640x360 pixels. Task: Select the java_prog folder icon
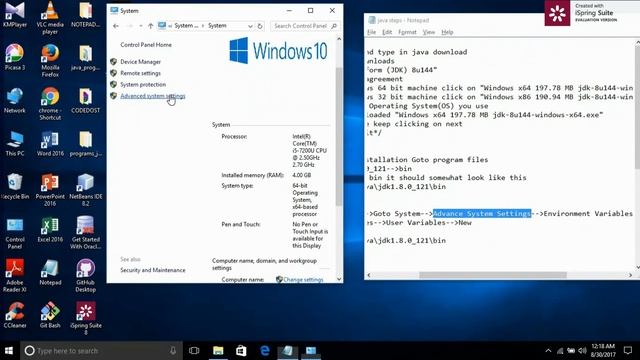(x=85, y=58)
